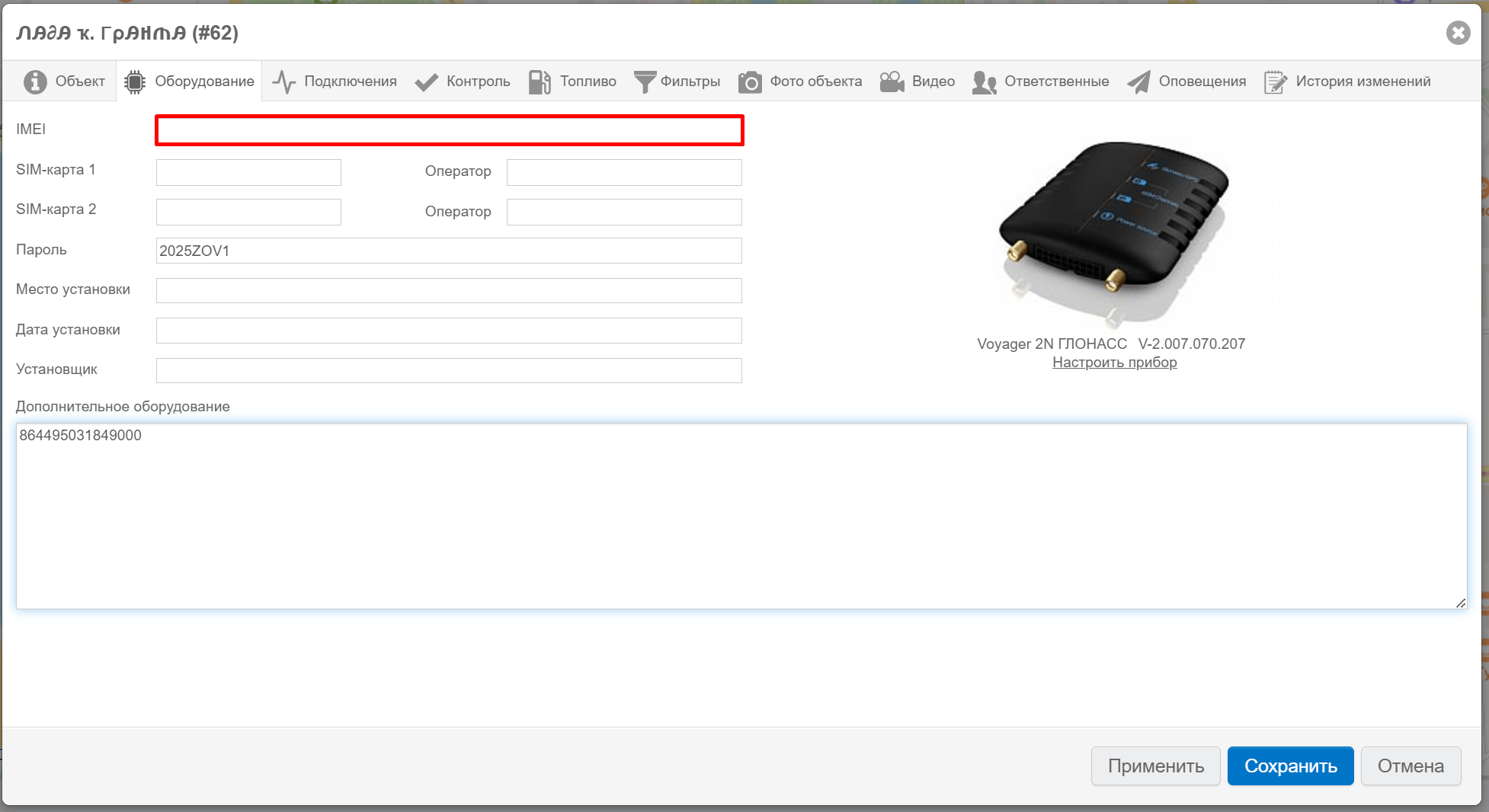Switch to the Объект tab
Viewport: 1489px width, 812px height.
point(65,82)
